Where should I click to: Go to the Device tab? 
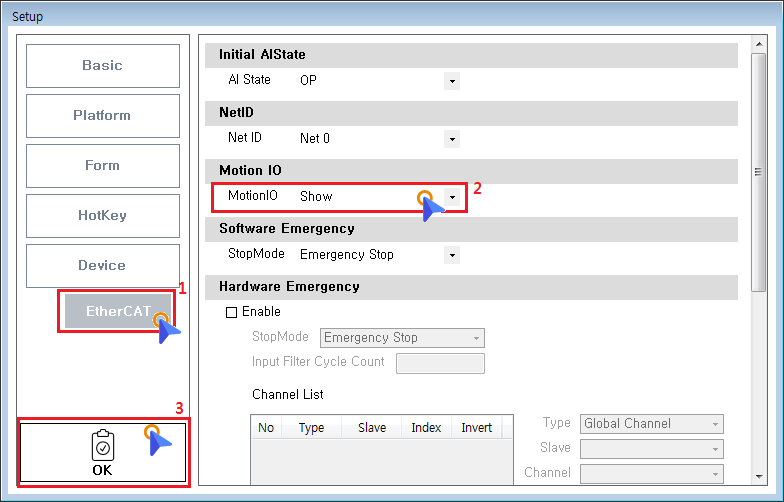pyautogui.click(x=102, y=266)
